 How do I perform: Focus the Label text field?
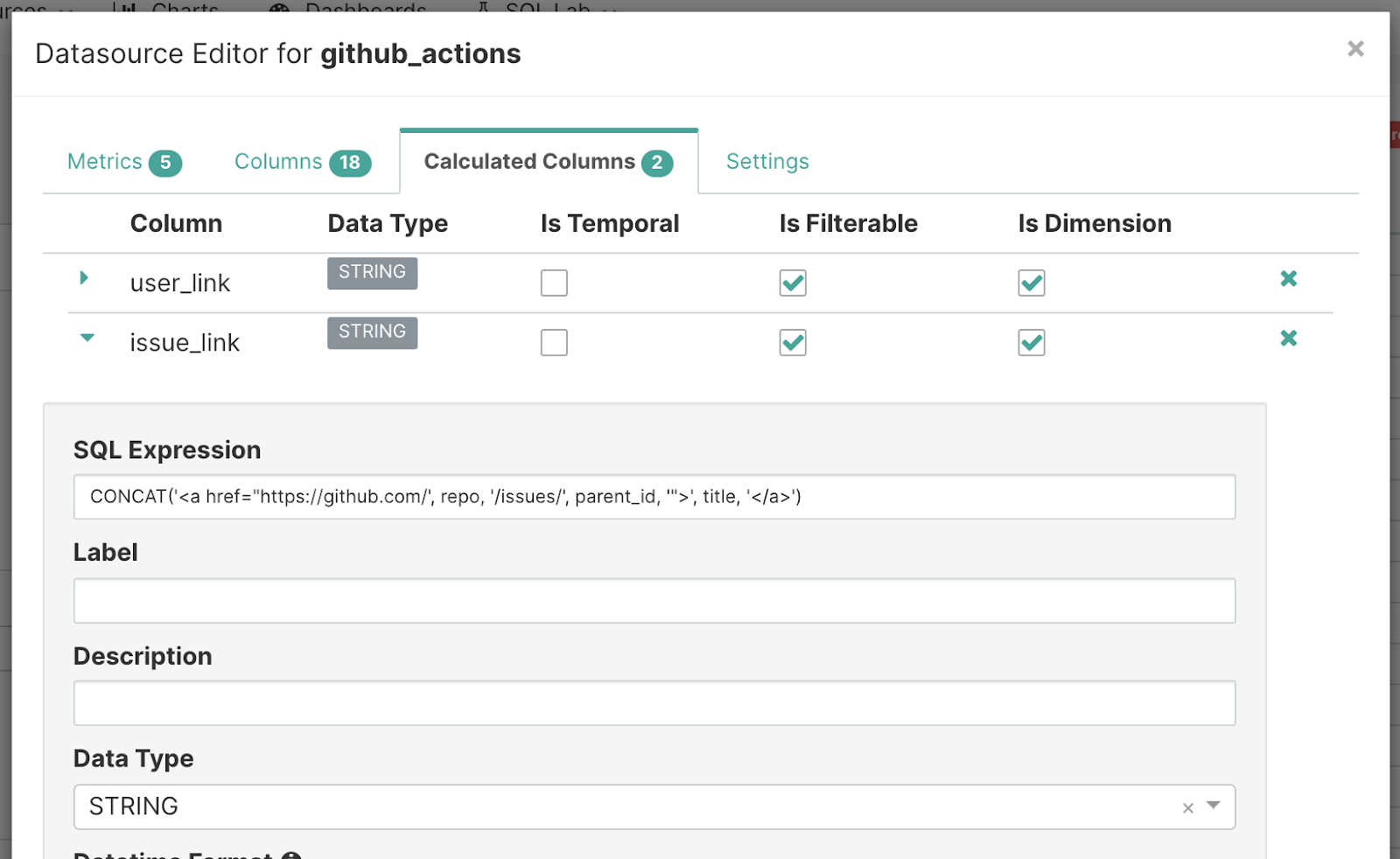(x=654, y=601)
